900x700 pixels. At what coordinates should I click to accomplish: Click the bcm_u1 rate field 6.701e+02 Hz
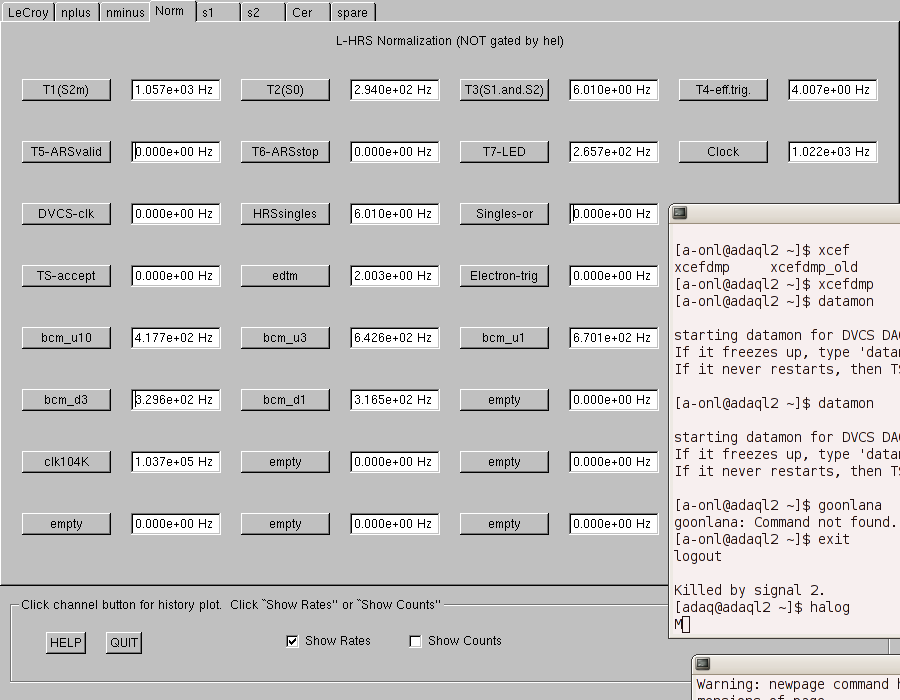(x=614, y=338)
